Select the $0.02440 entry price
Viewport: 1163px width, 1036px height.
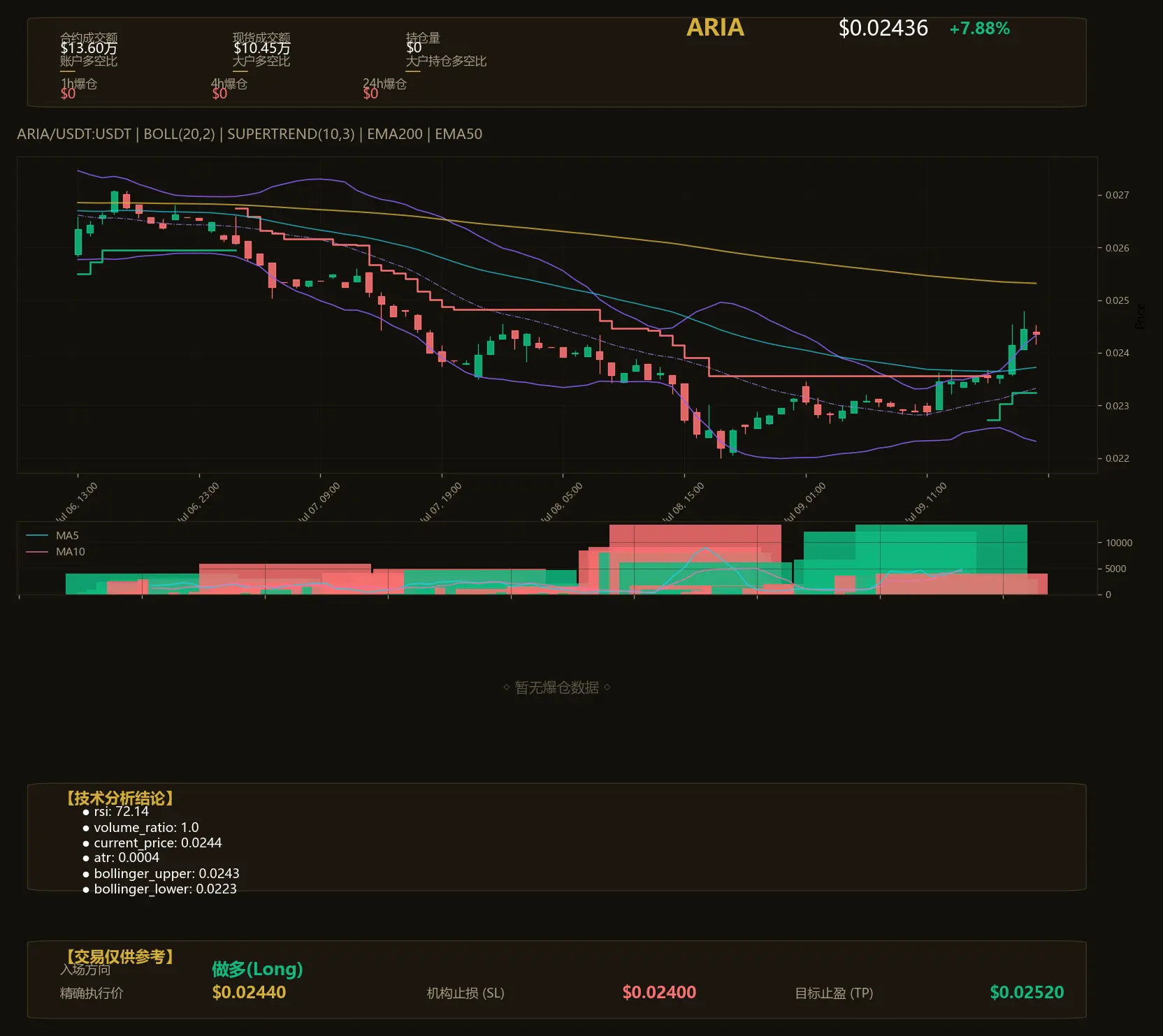coord(249,993)
